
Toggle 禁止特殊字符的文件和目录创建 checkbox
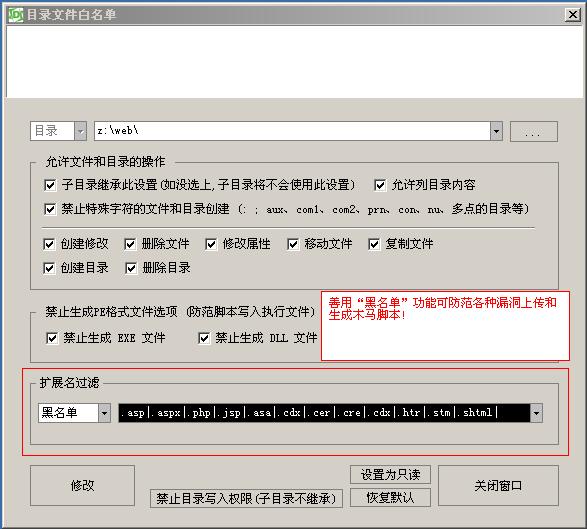pyautogui.click(x=50, y=209)
